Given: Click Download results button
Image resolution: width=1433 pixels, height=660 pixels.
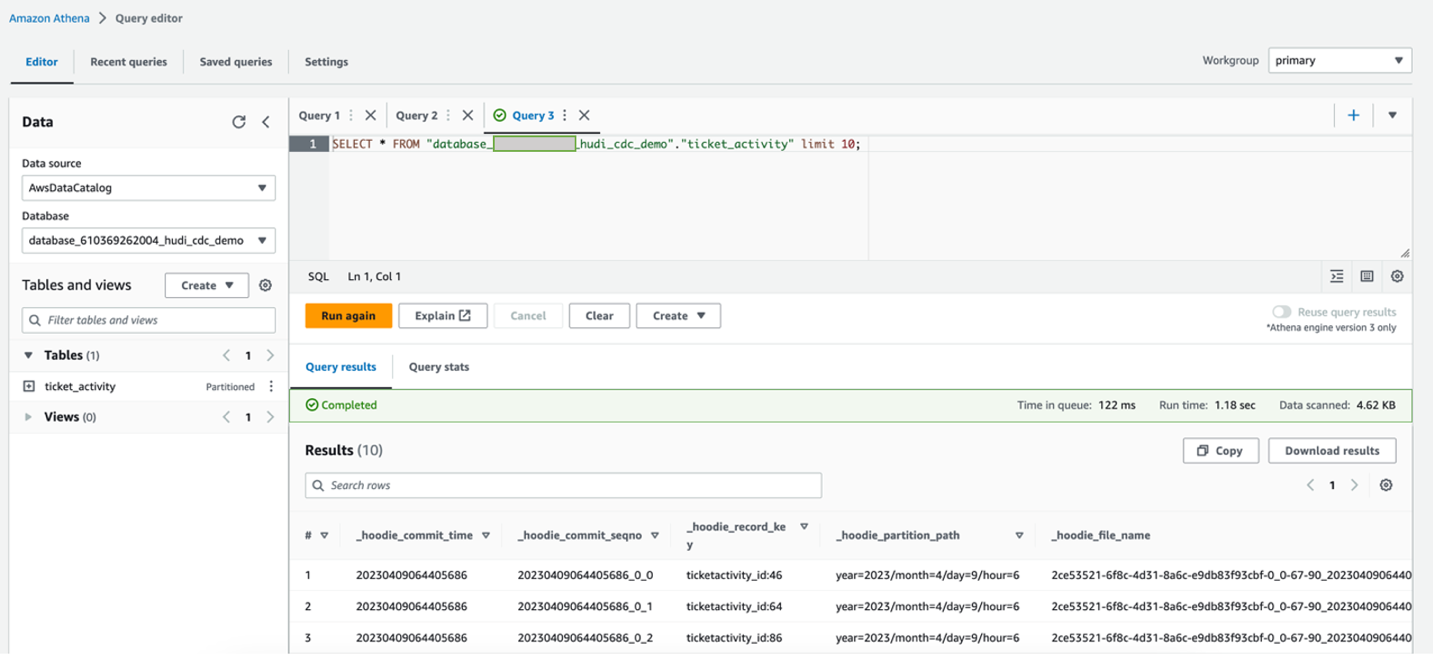Looking at the screenshot, I should [x=1331, y=451].
